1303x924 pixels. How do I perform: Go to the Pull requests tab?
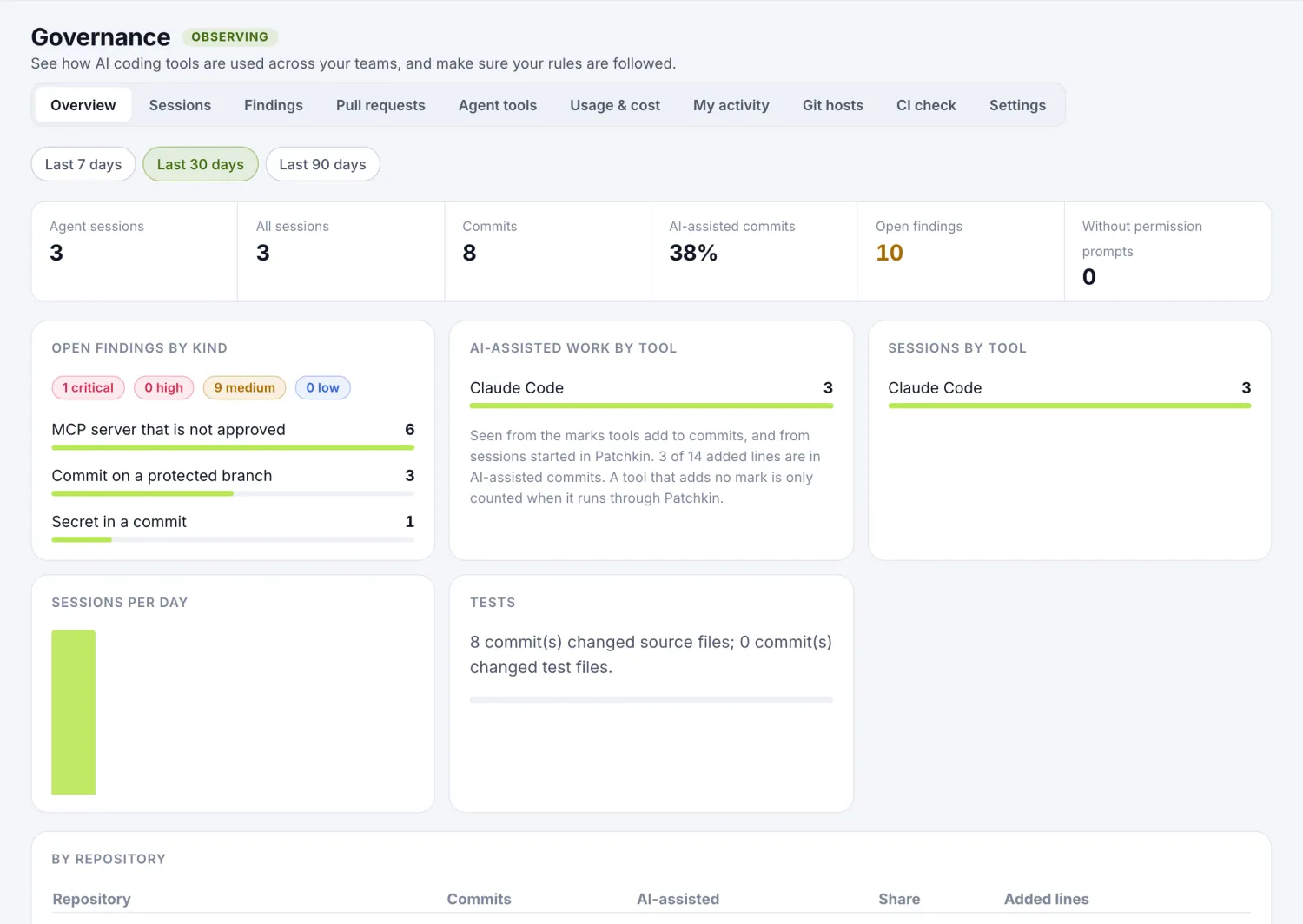coord(380,105)
